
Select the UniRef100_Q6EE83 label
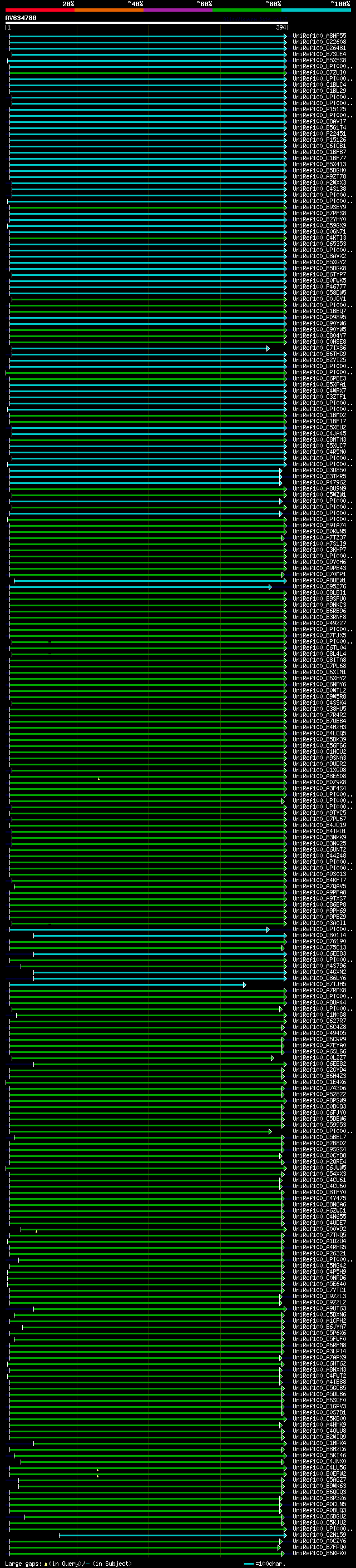(x=319, y=954)
